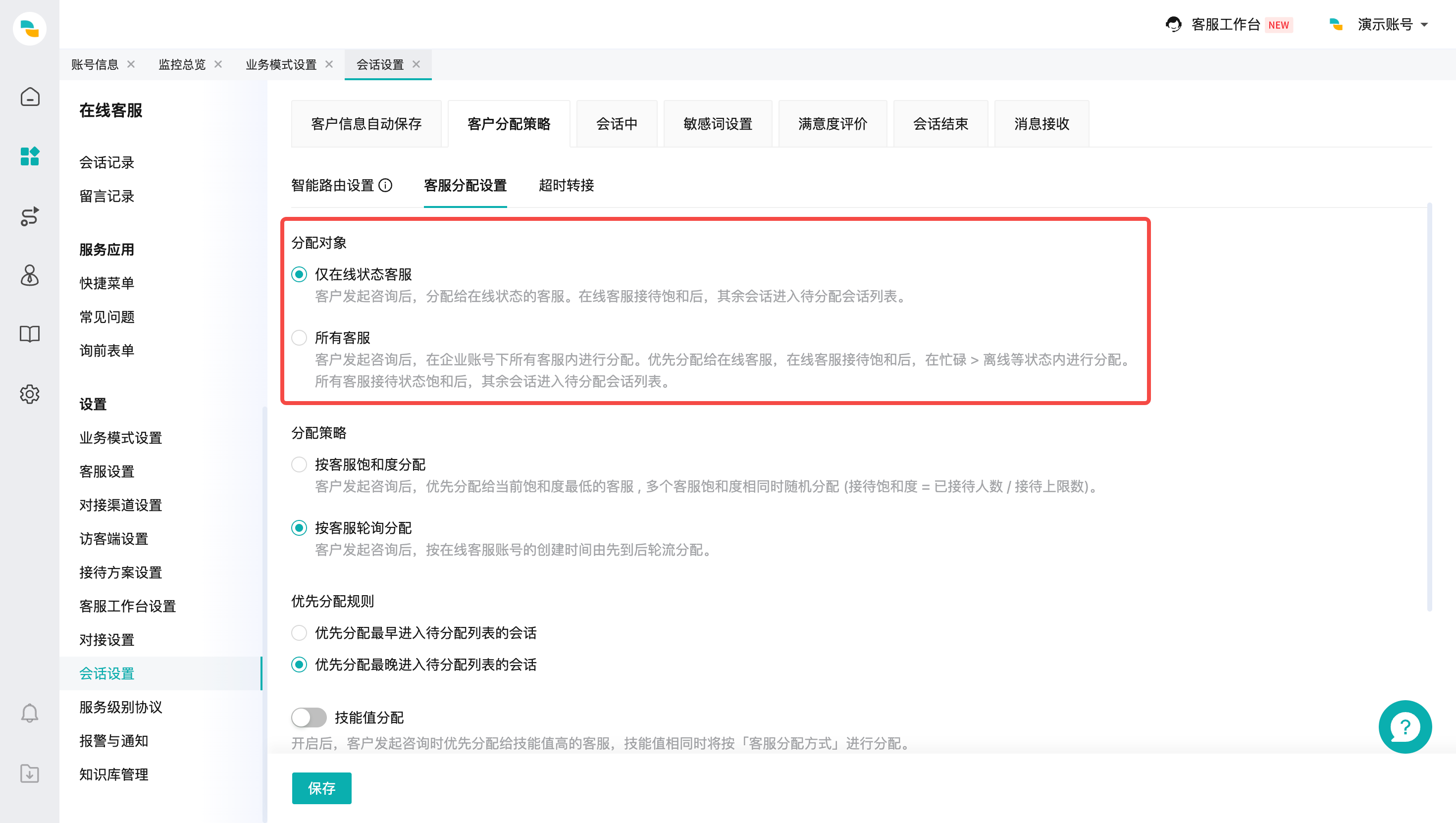
Task: Switch to the 敏感词设置 tab
Action: pyautogui.click(x=717, y=124)
